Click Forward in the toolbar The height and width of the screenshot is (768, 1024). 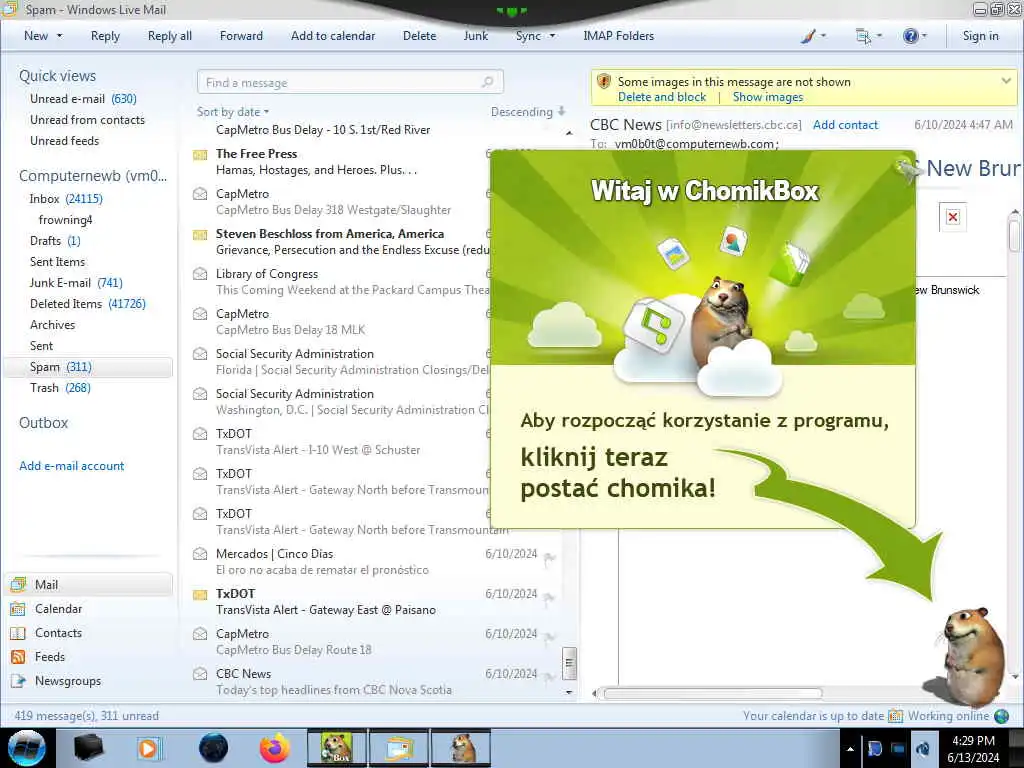click(x=241, y=36)
